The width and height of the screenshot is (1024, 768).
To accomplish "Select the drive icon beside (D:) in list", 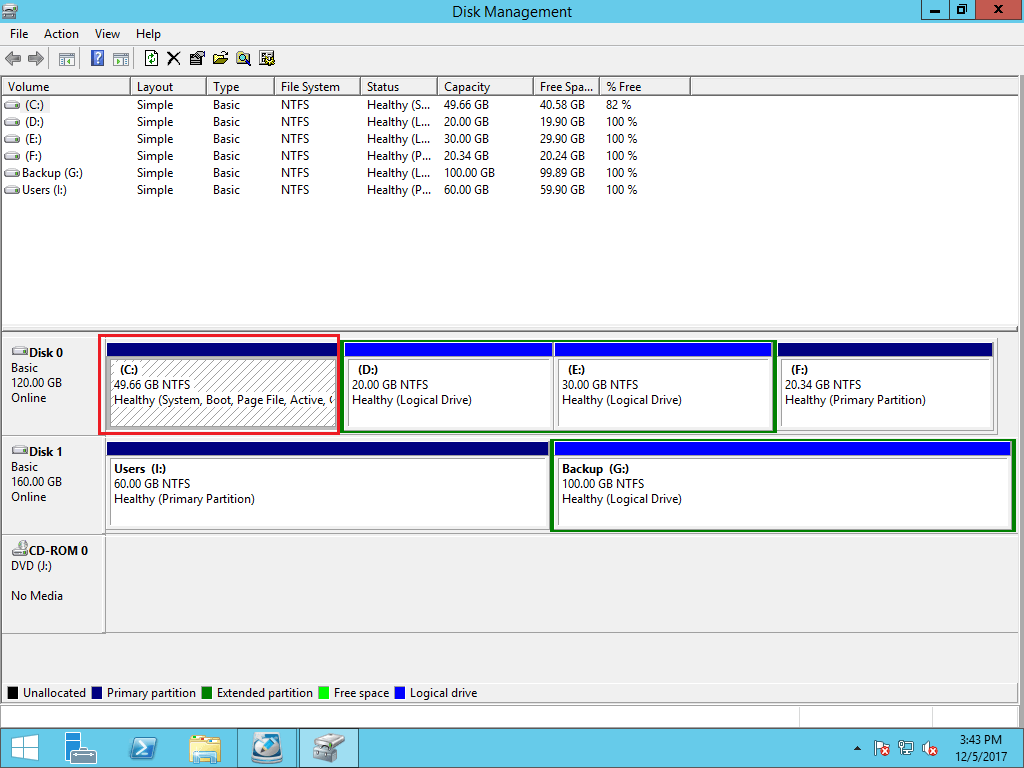I will pyautogui.click(x=12, y=122).
